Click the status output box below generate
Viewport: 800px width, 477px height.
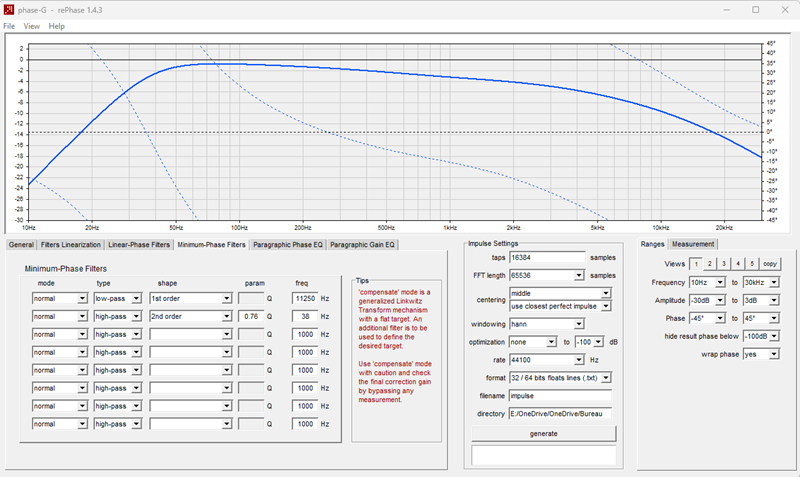[543, 455]
